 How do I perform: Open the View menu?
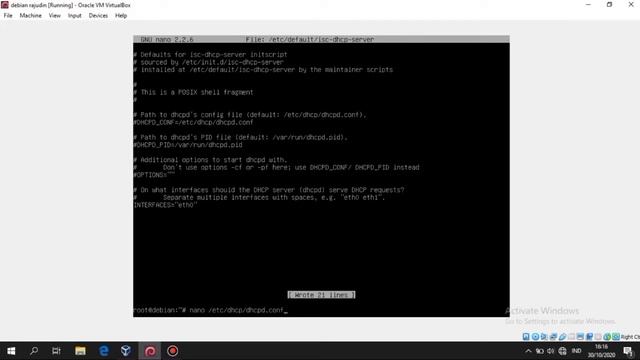click(55, 16)
